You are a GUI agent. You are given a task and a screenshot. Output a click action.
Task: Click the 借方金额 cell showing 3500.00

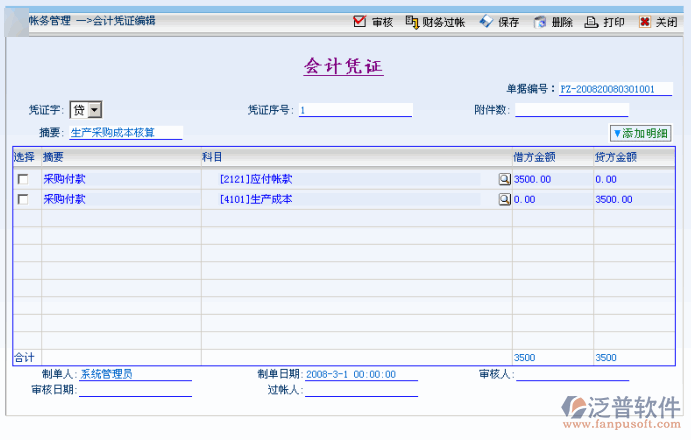[550, 179]
